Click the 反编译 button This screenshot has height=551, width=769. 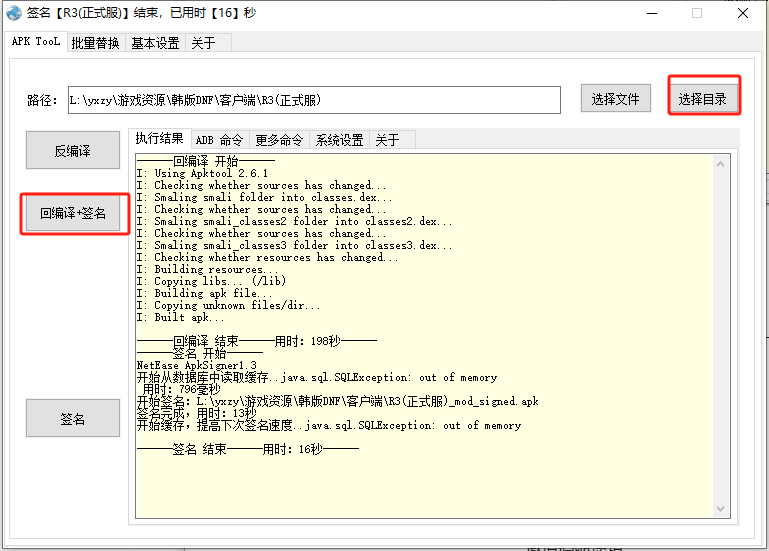point(73,150)
